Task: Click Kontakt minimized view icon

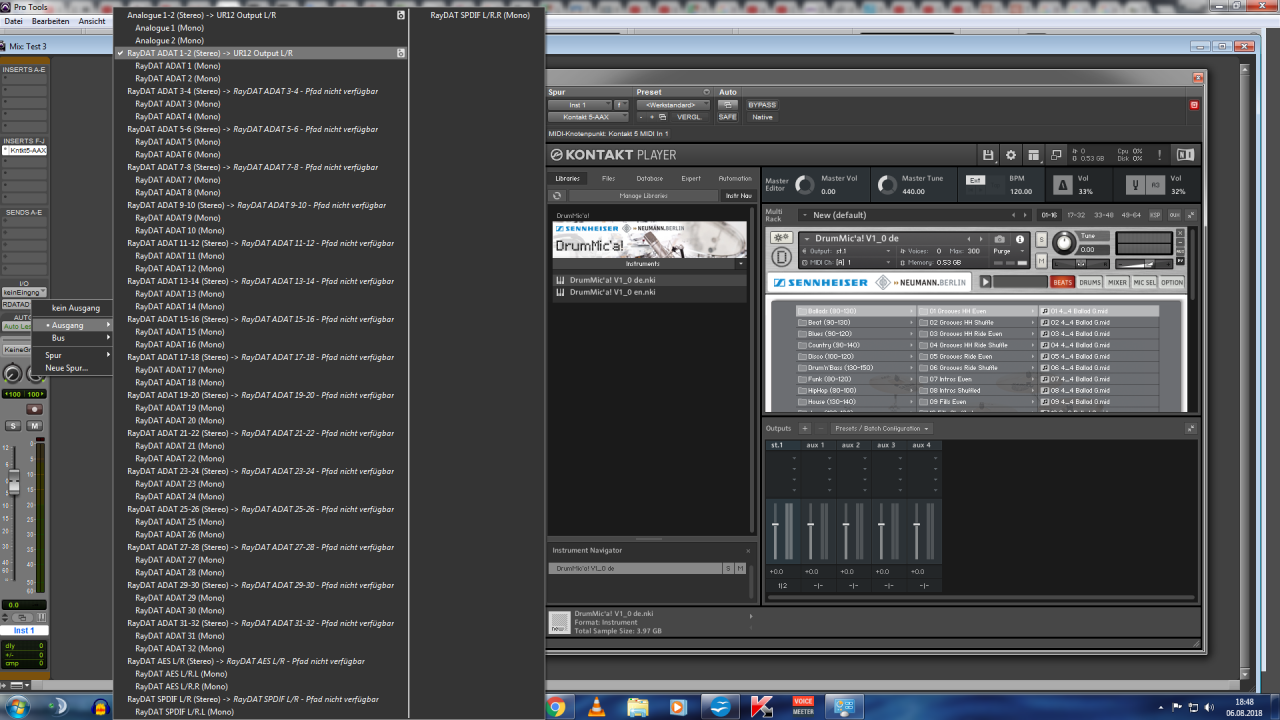Action: [1055, 155]
